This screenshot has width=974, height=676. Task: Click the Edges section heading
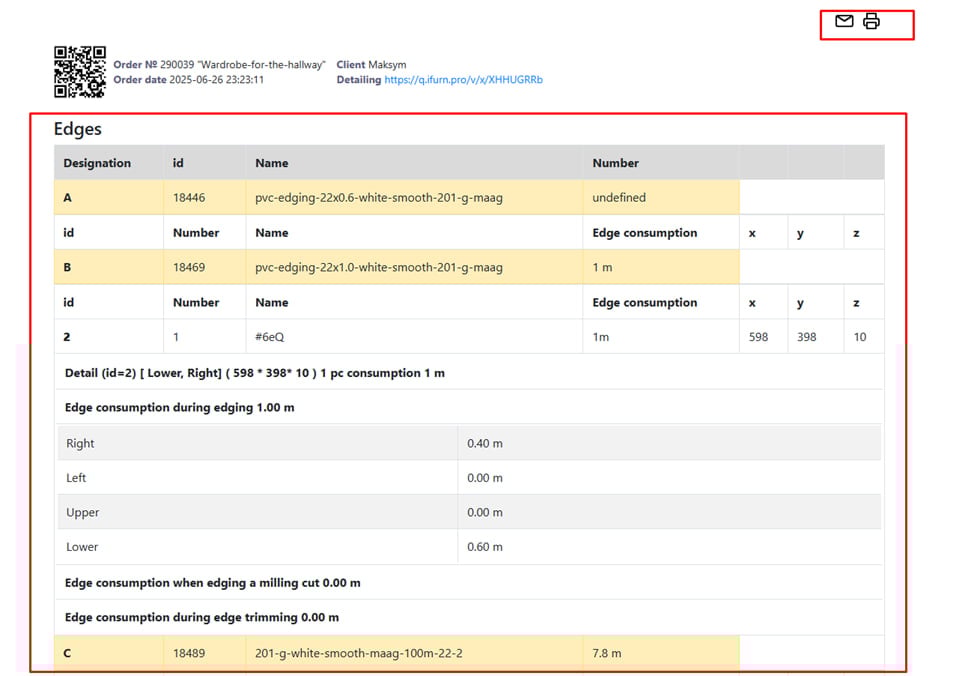[x=78, y=129]
